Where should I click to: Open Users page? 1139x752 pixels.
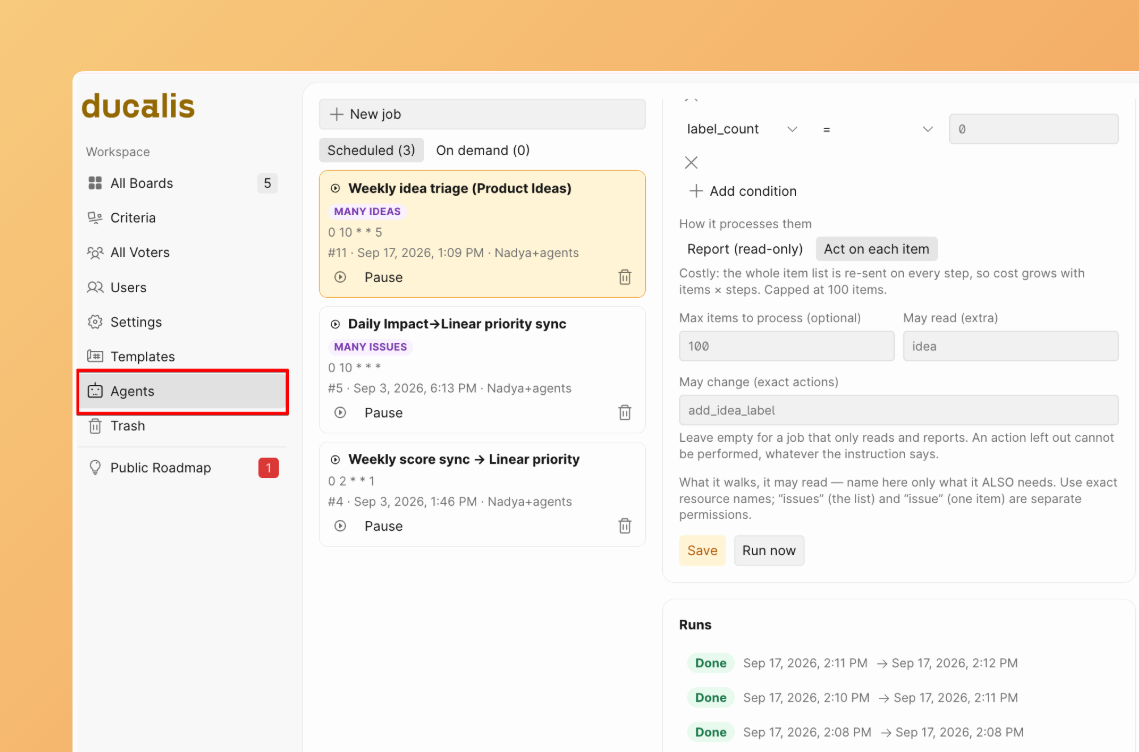click(182, 288)
